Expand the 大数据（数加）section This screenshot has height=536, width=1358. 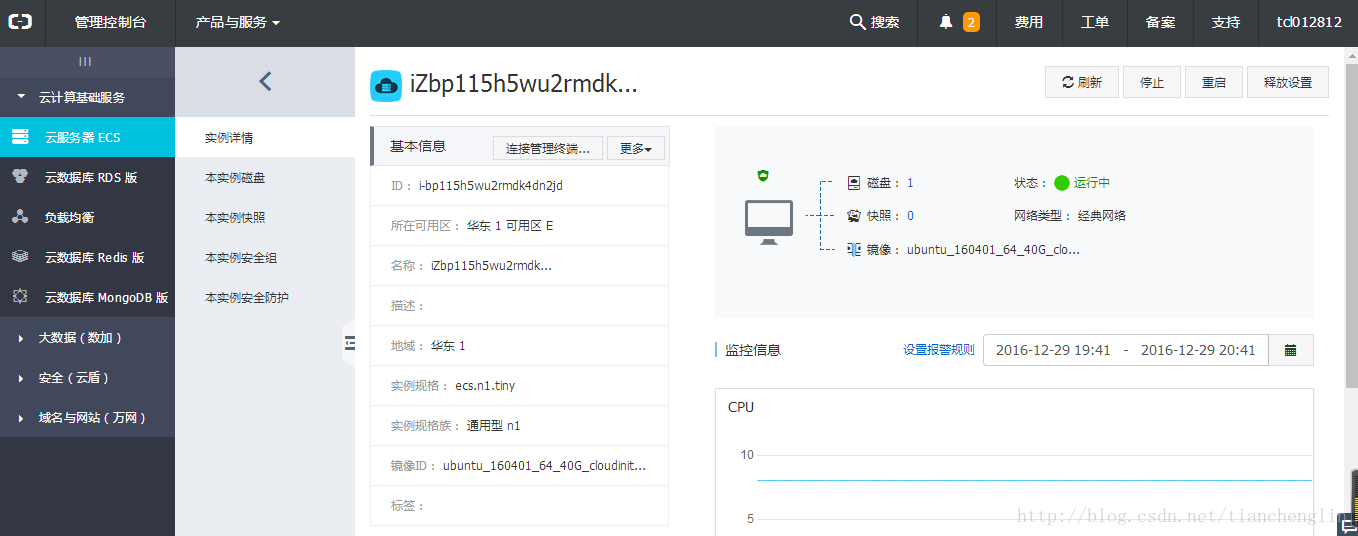87,338
